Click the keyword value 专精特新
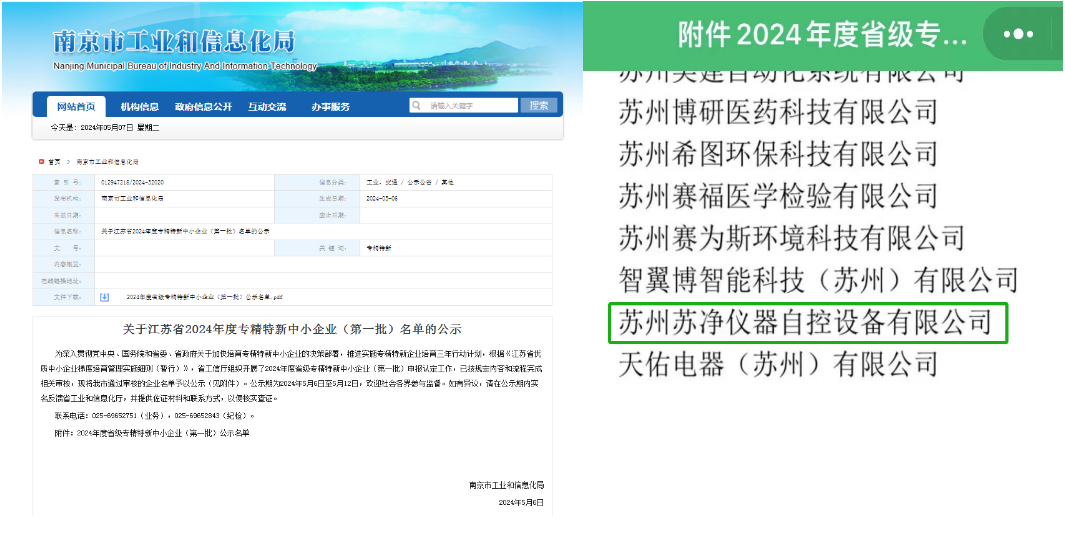This screenshot has height=535, width=1065. 379,248
